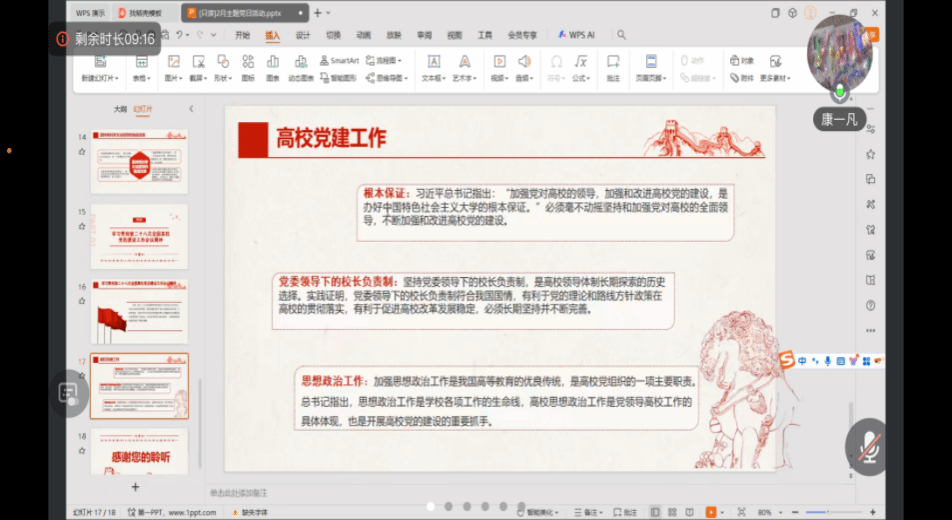Select slide 16 thumbnail with red flags
The image size is (952, 520).
click(x=138, y=311)
